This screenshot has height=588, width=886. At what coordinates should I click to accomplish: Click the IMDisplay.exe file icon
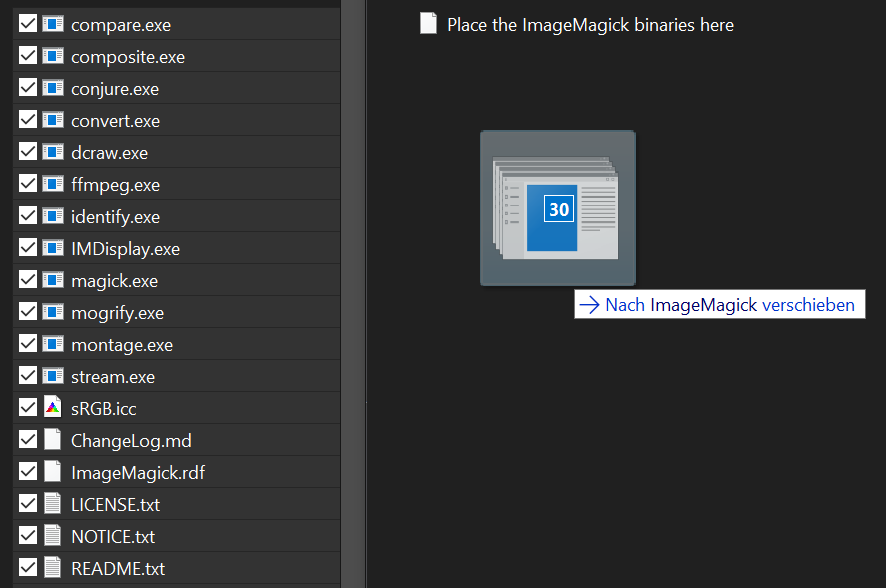(x=53, y=248)
